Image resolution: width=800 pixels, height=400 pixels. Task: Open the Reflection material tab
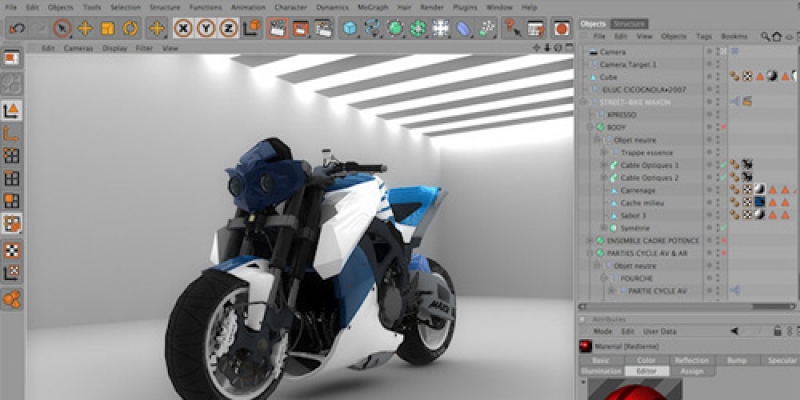(691, 360)
